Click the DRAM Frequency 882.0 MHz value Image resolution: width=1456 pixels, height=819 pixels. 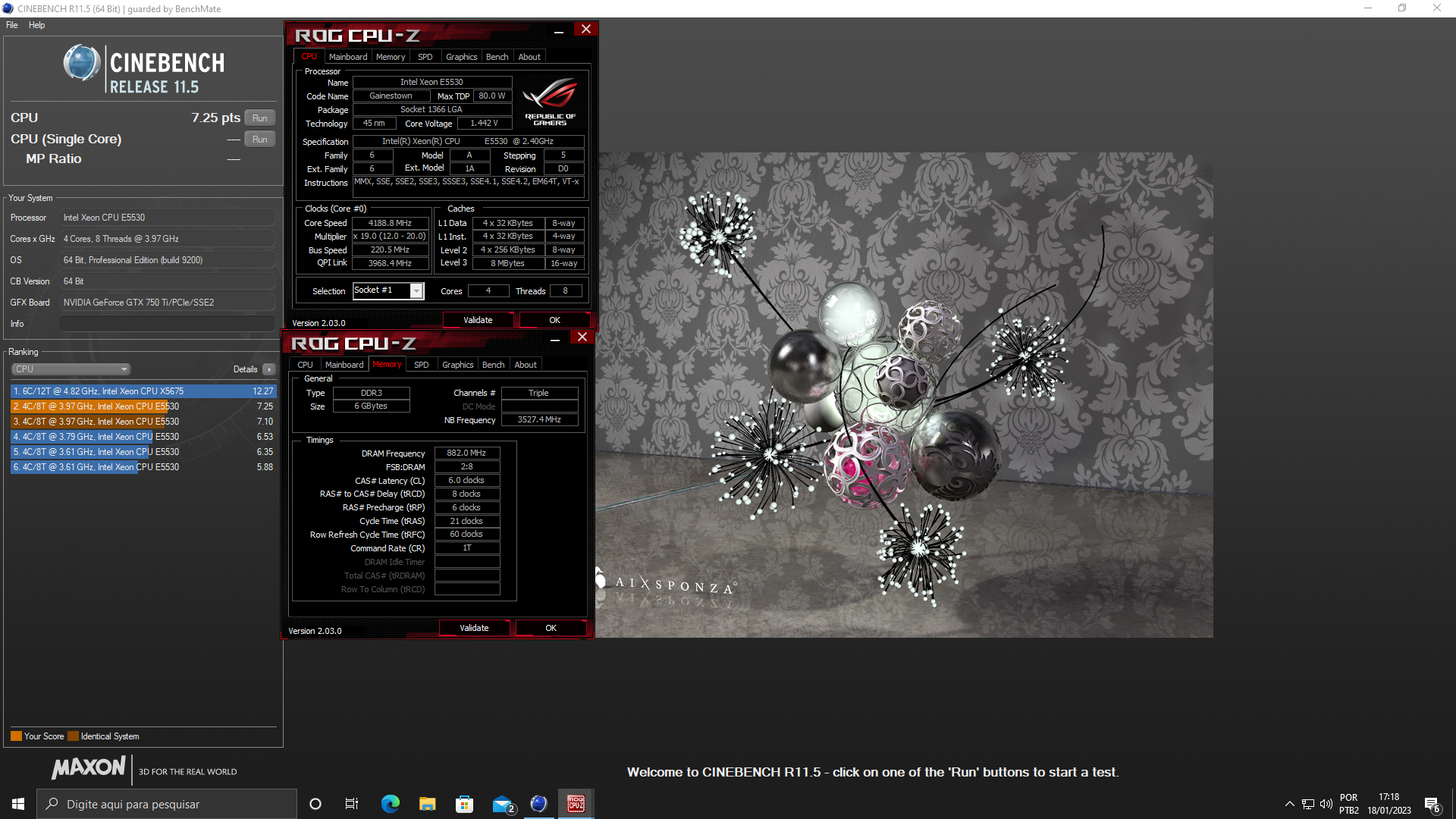click(x=466, y=453)
